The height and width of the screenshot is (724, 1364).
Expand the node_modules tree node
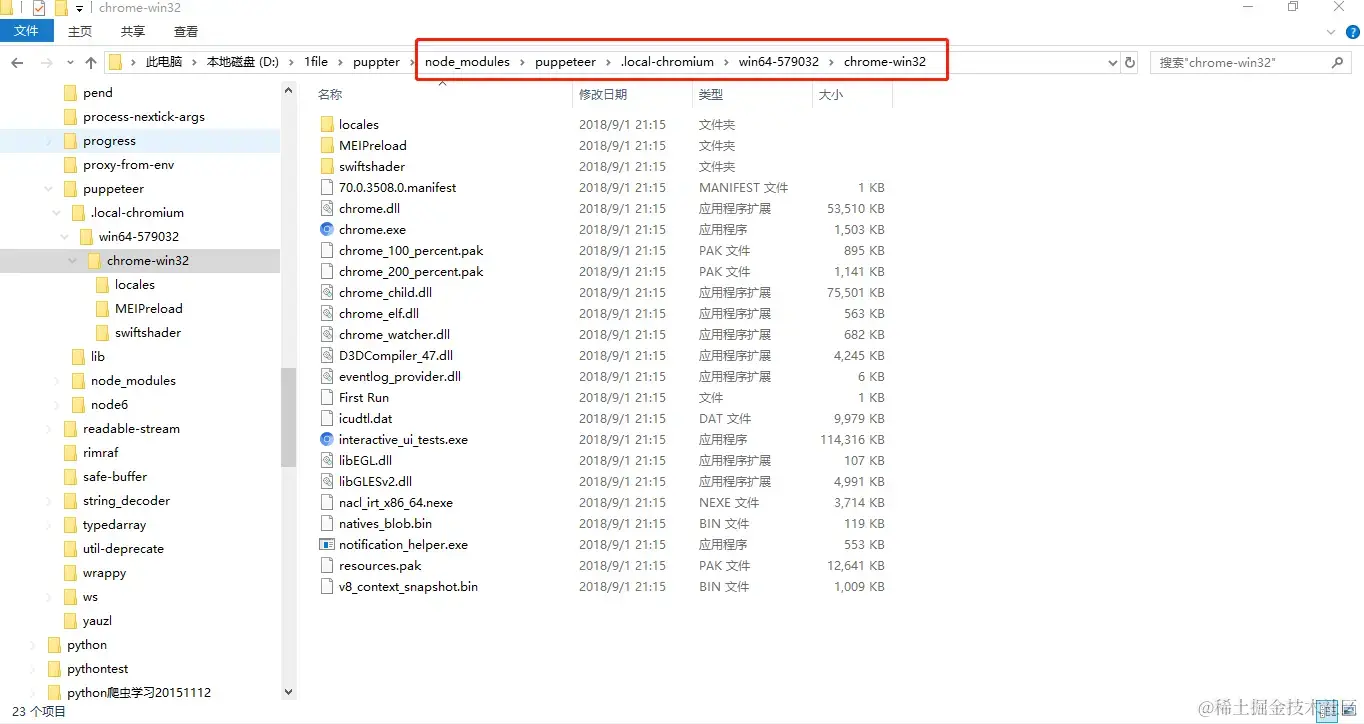coord(56,381)
